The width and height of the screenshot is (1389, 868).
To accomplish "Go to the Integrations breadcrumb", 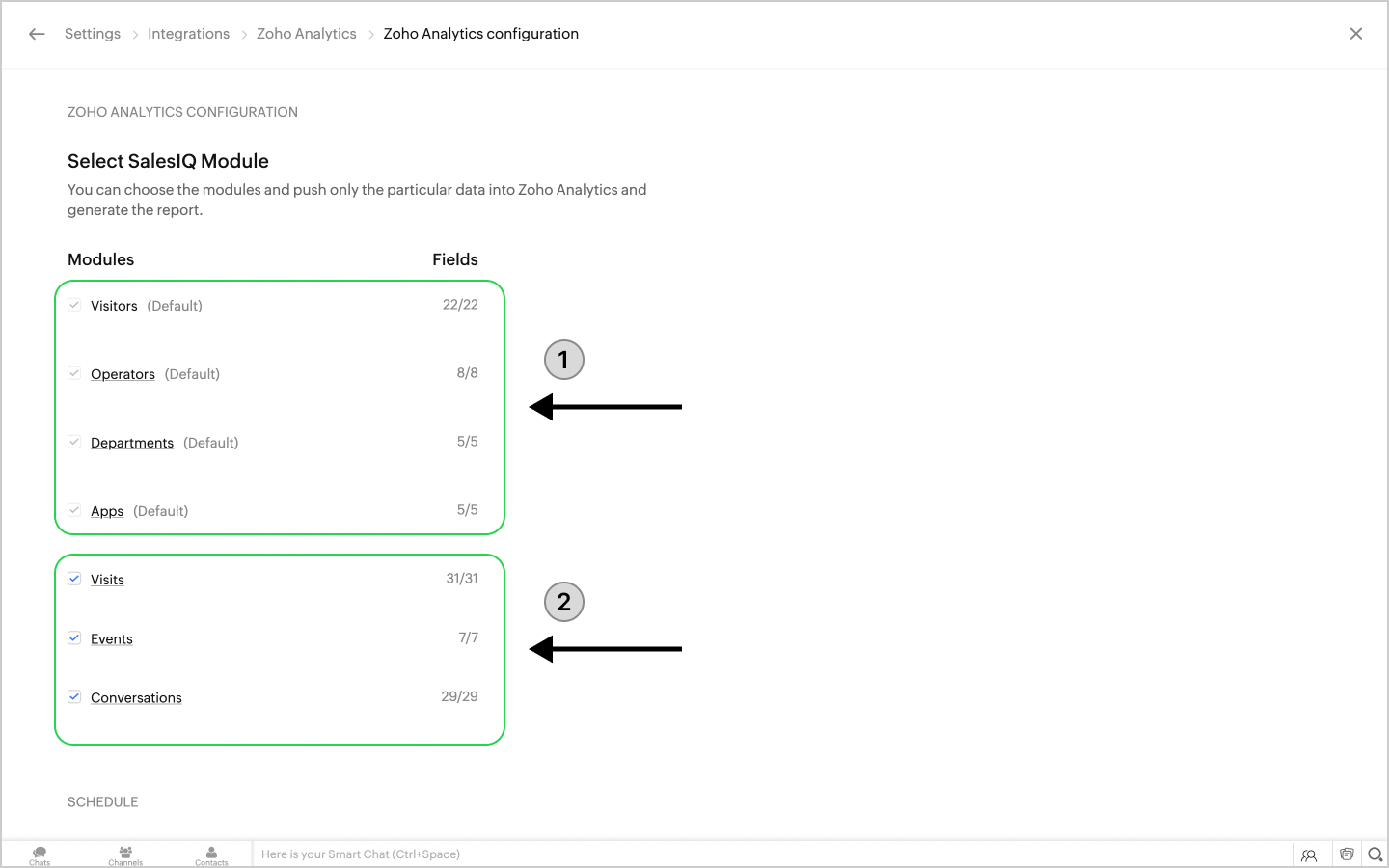I will point(188,34).
